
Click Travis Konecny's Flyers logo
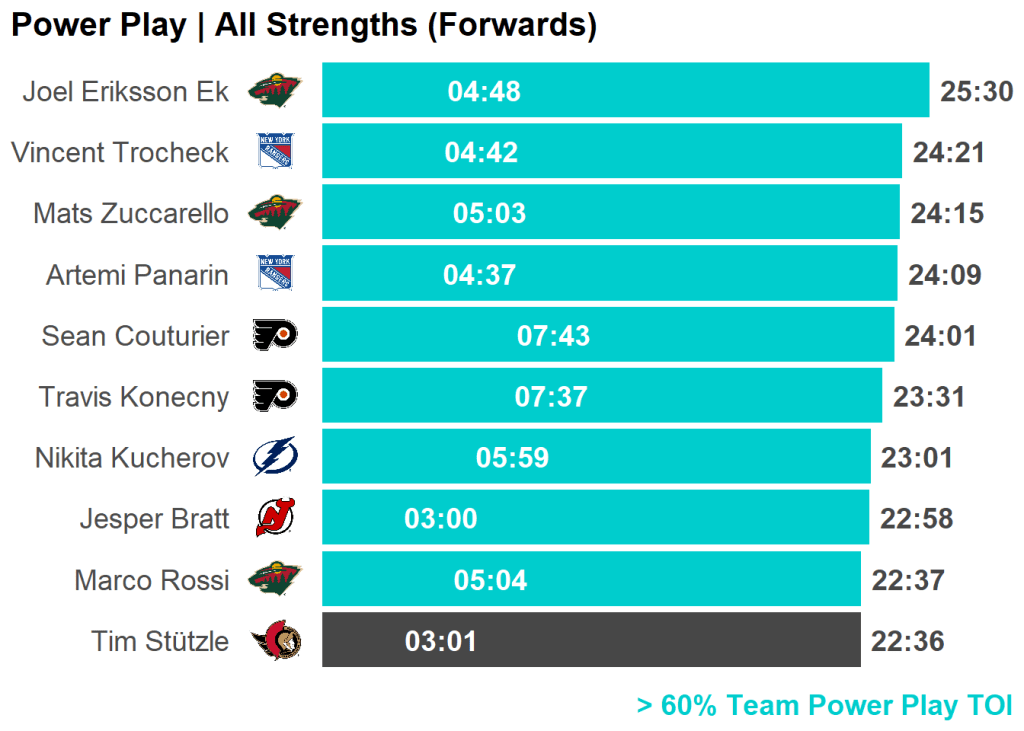[x=274, y=397]
